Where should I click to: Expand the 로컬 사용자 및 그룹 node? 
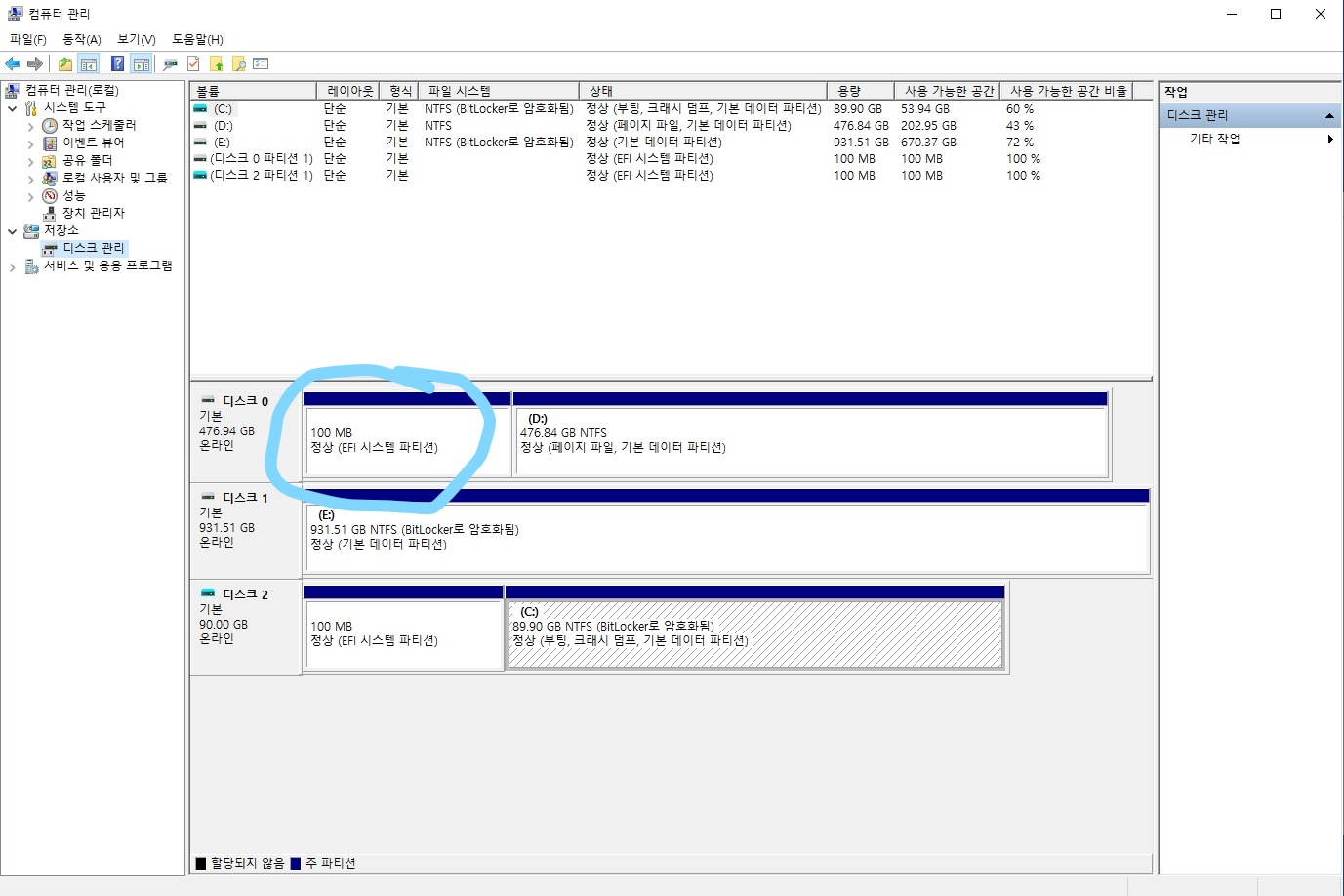pos(30,180)
